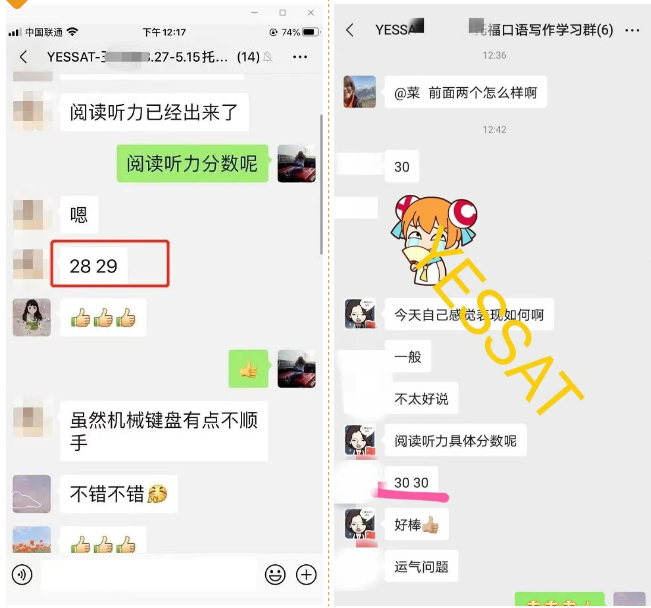Tap the girl avatar beside the thumbs-up emojis
The image size is (651, 608).
[32, 317]
